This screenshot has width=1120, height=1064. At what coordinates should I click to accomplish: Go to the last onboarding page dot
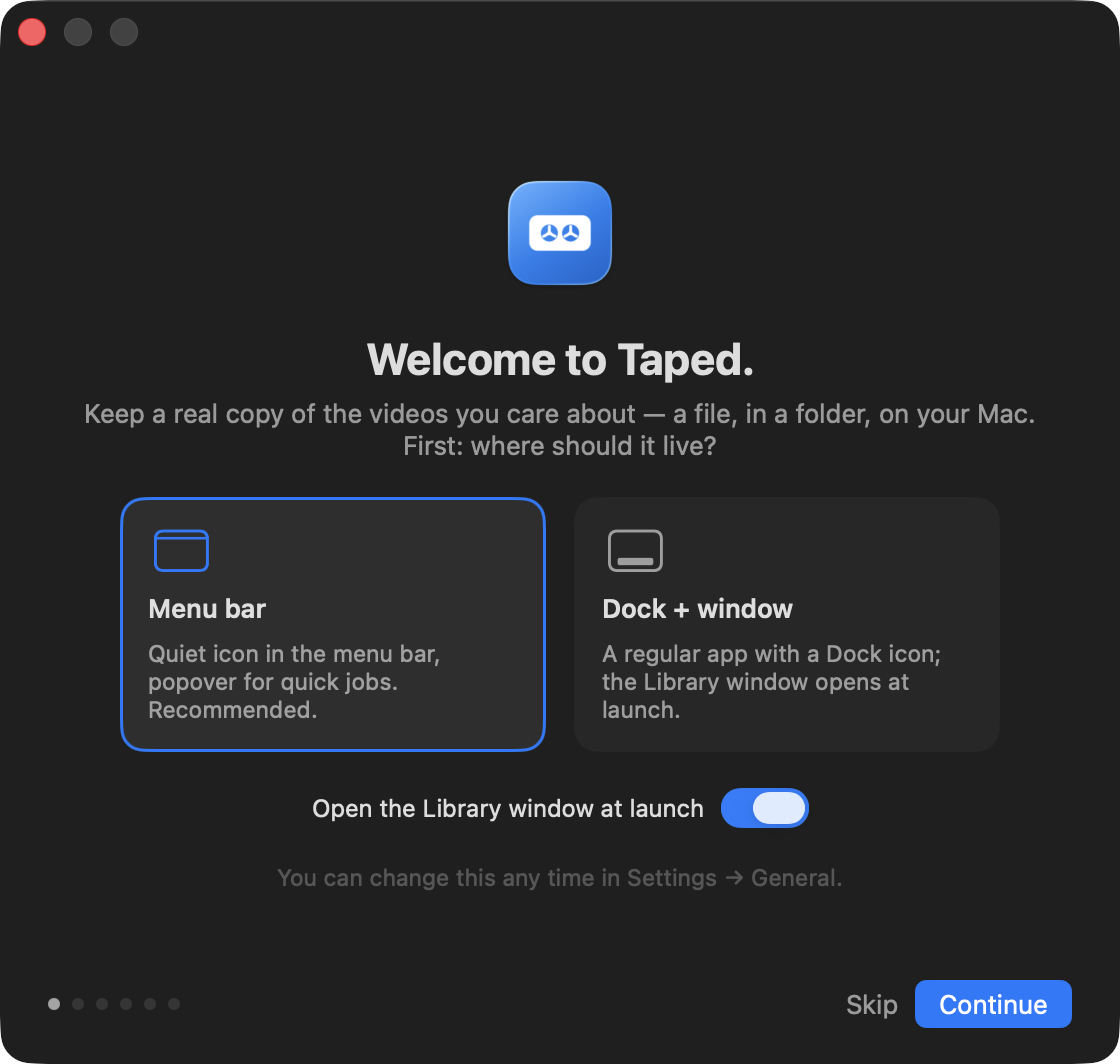click(x=174, y=1004)
